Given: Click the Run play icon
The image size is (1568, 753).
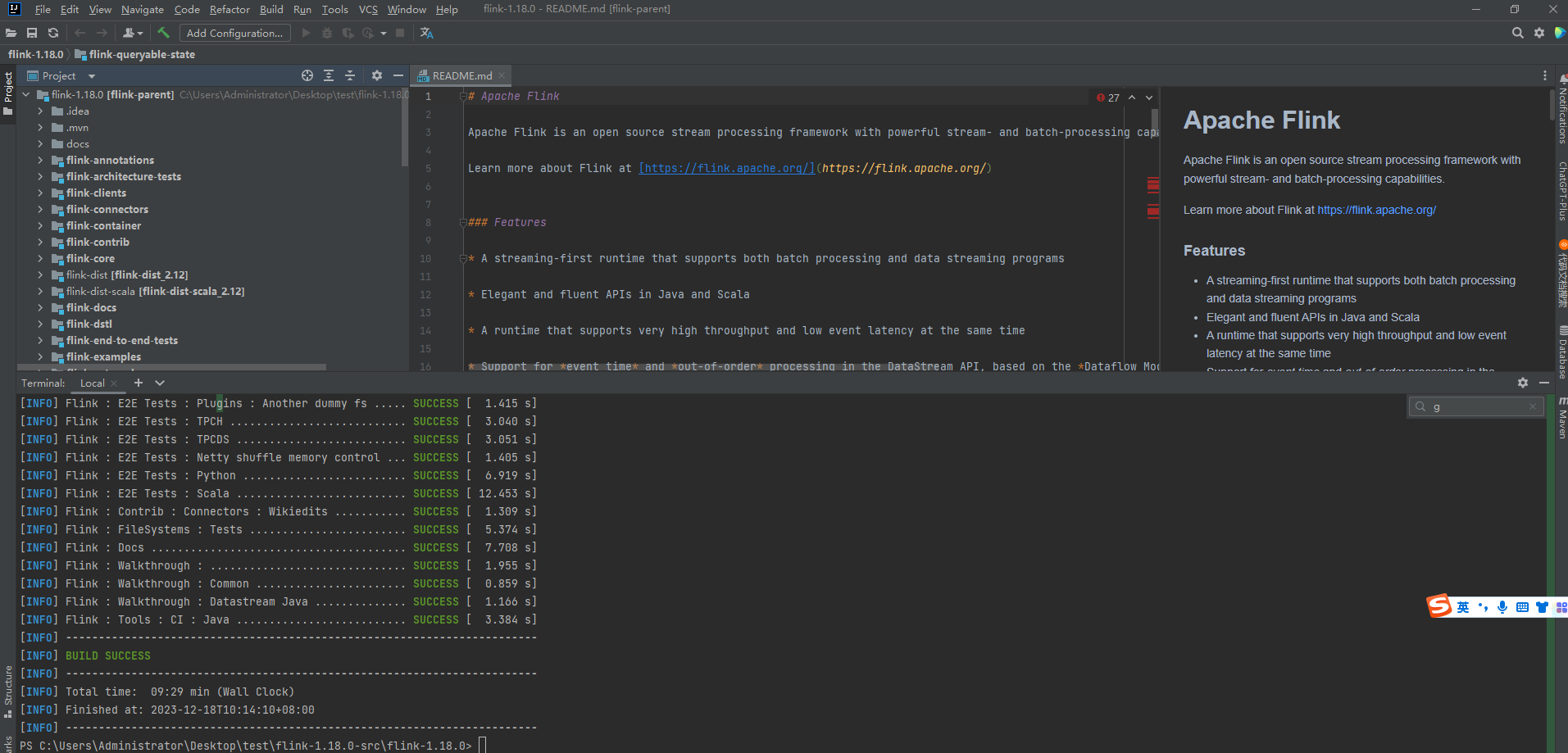Looking at the screenshot, I should [306, 33].
